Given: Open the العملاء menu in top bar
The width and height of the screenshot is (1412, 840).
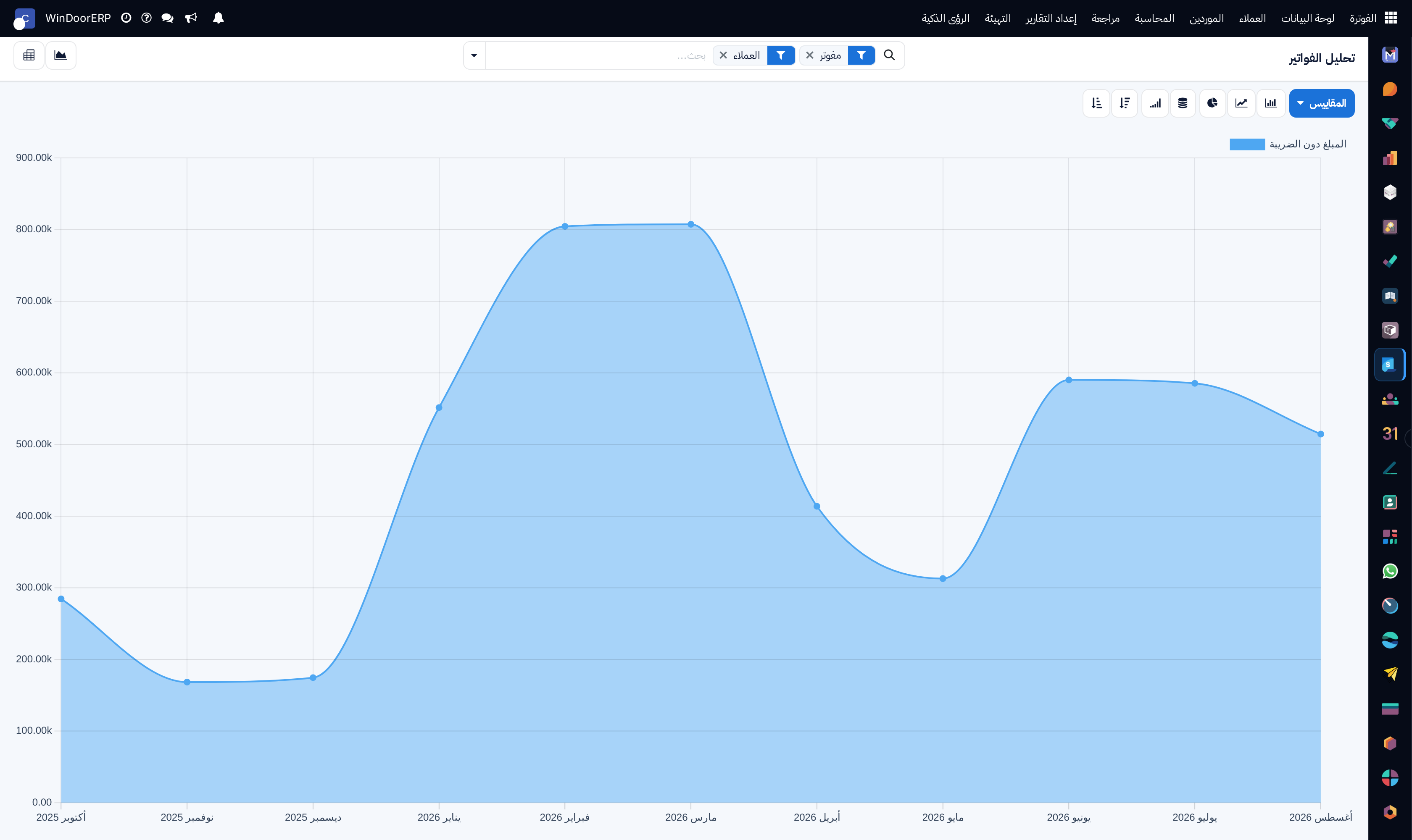Looking at the screenshot, I should (x=1252, y=18).
